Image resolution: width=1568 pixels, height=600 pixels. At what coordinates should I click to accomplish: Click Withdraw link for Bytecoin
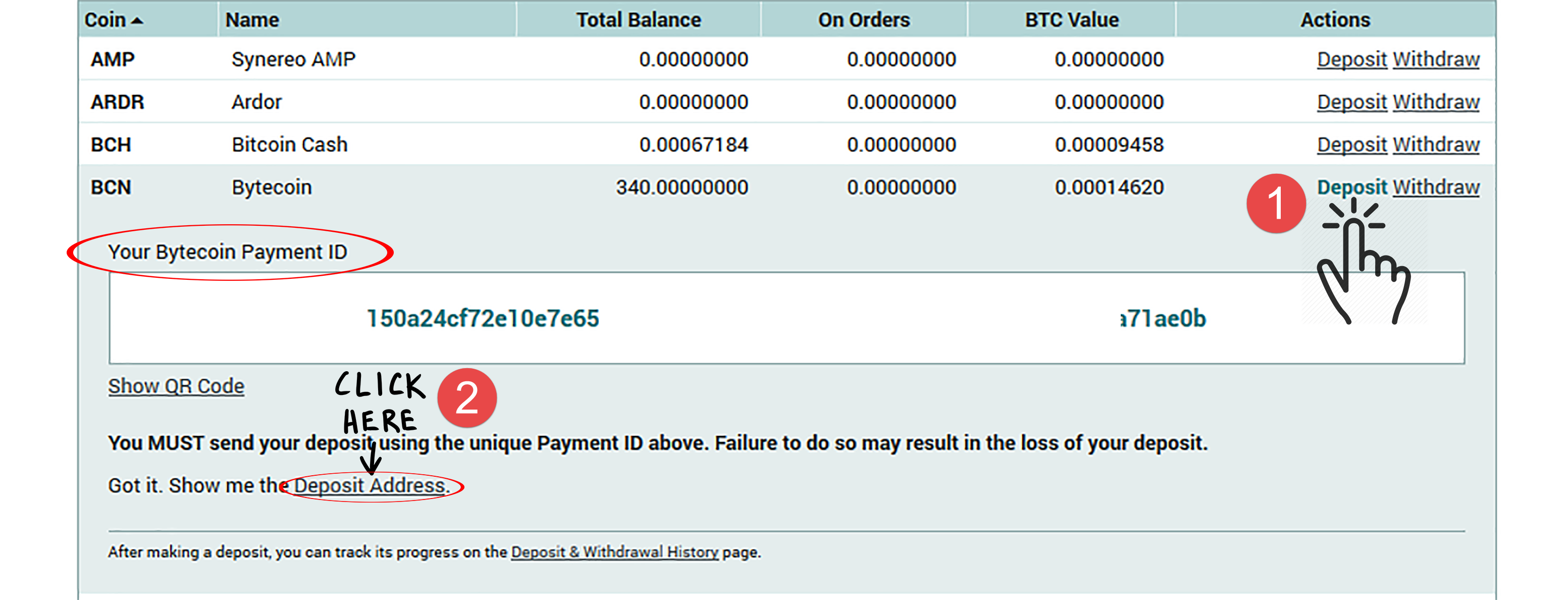tap(1436, 187)
